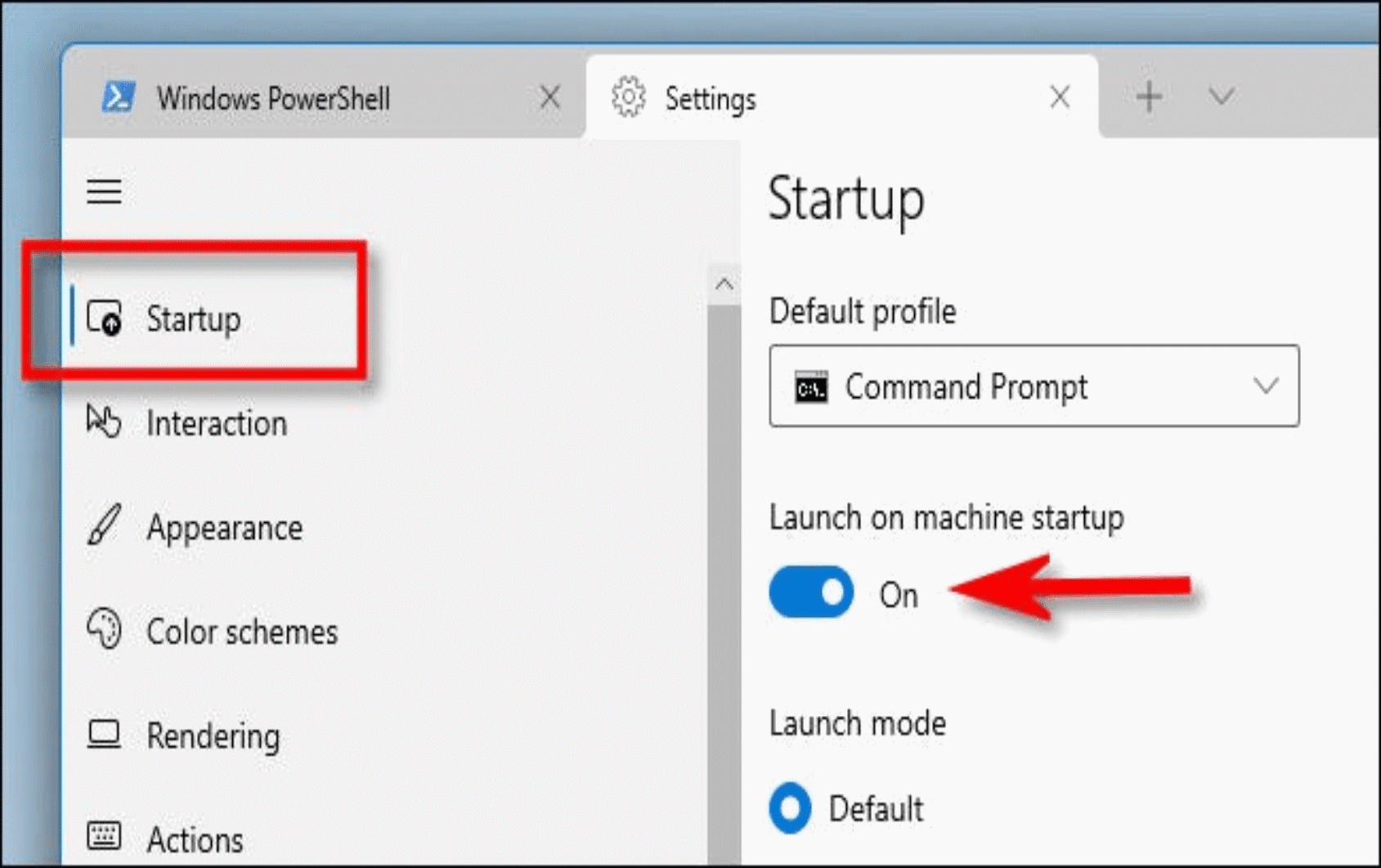Open the Default profile dropdown
This screenshot has height=868, width=1381.
[1034, 386]
